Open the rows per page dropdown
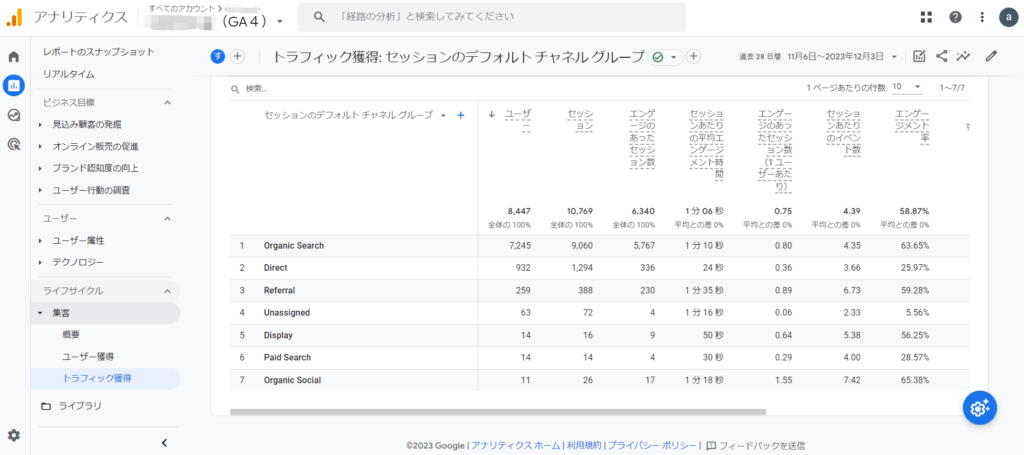 coord(907,88)
